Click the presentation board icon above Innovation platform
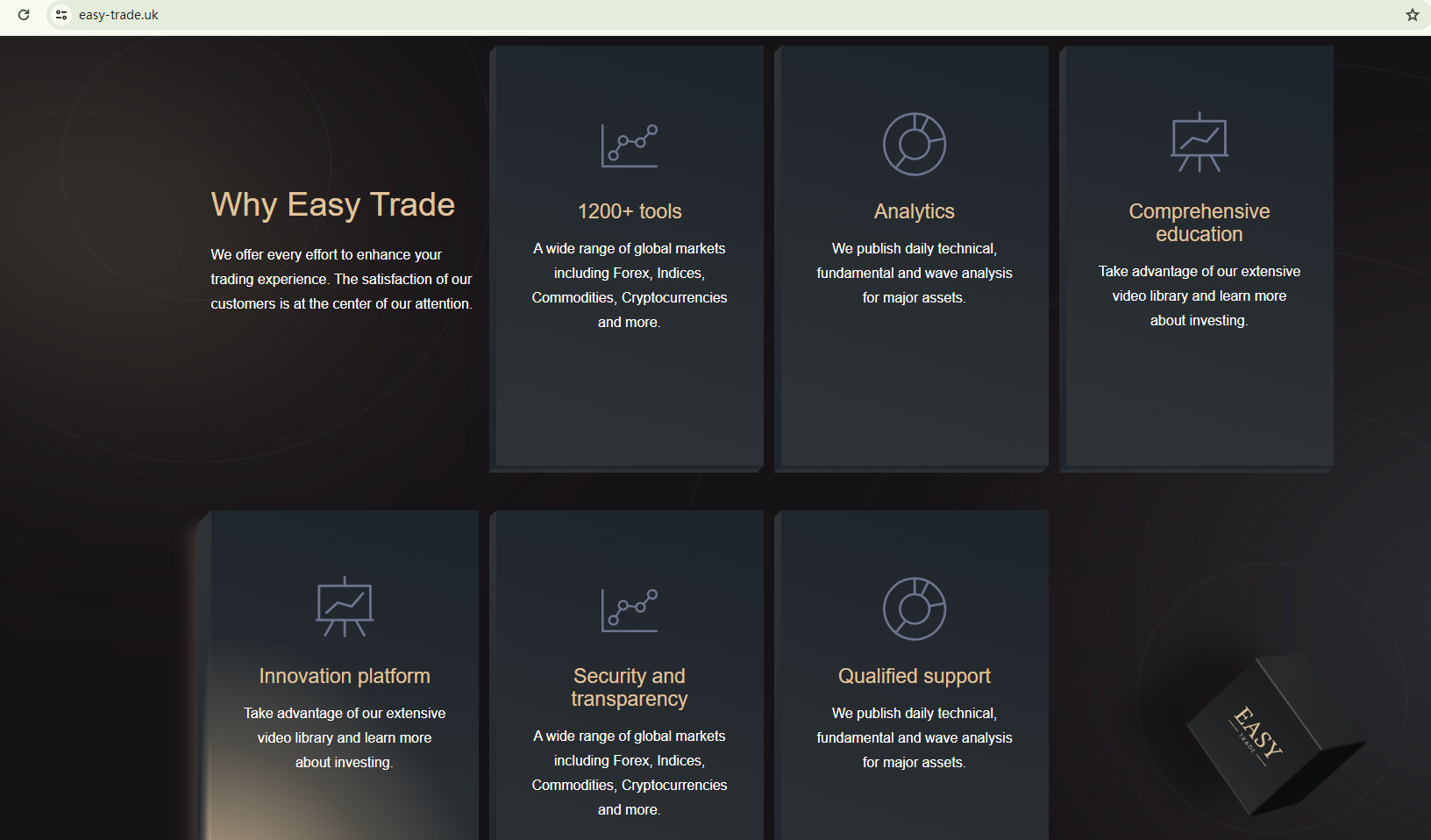This screenshot has height=840, width=1431. point(345,607)
